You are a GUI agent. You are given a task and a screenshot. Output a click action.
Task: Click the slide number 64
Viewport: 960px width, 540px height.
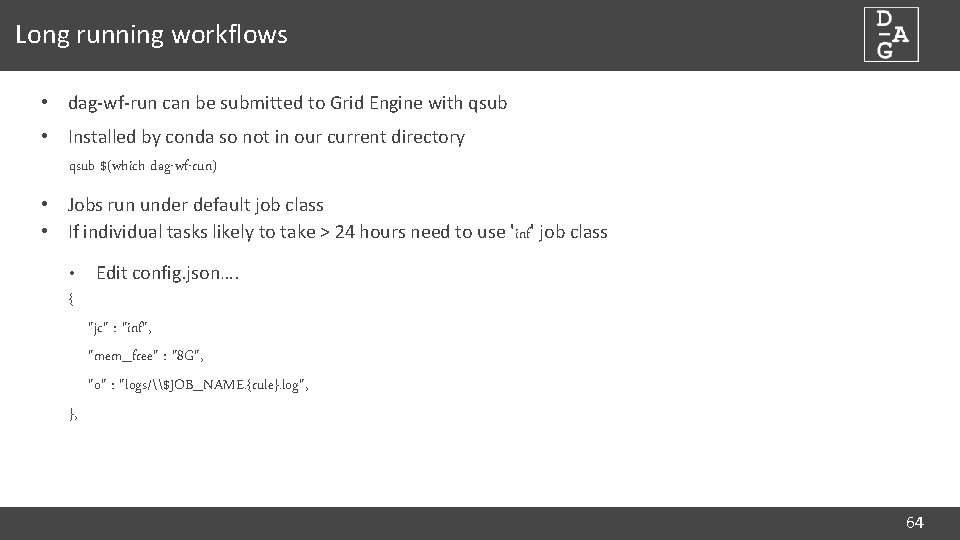point(914,523)
